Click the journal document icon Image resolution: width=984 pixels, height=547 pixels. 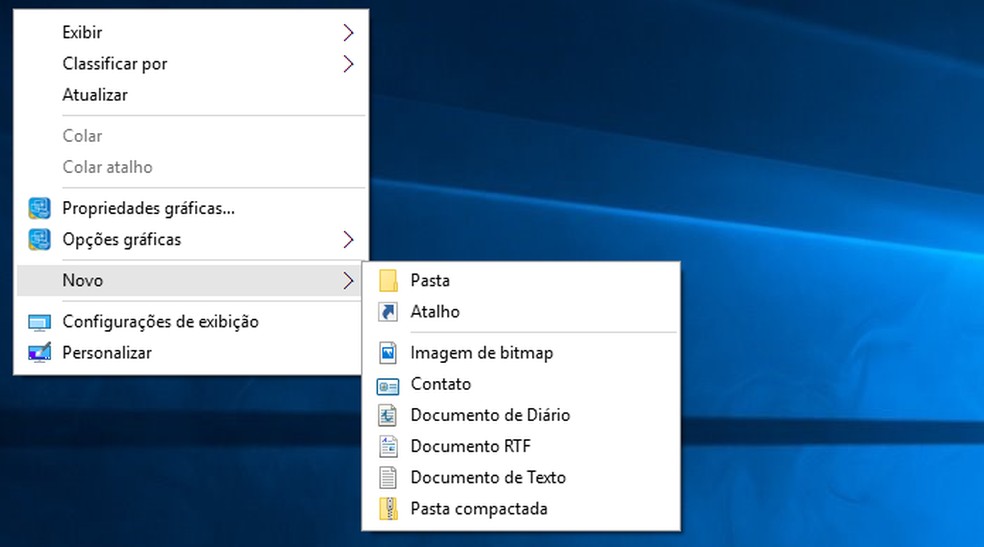tap(388, 415)
